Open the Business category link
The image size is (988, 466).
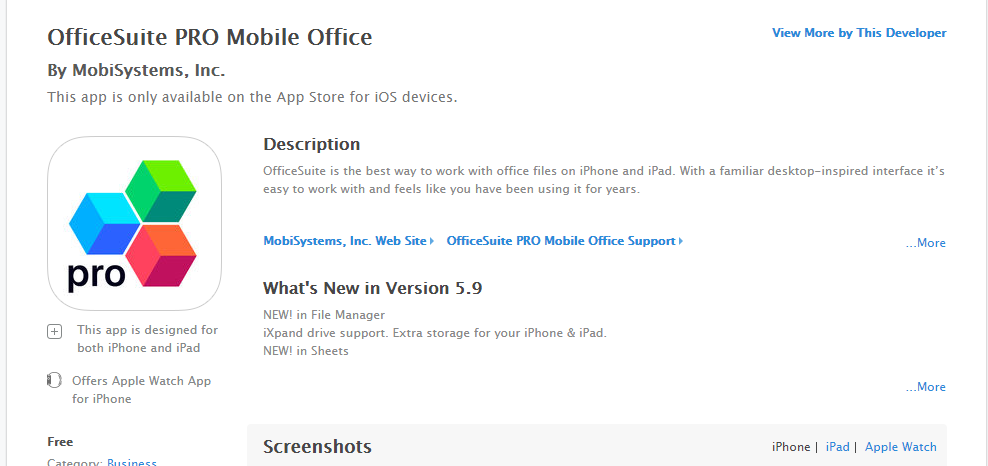[132, 462]
